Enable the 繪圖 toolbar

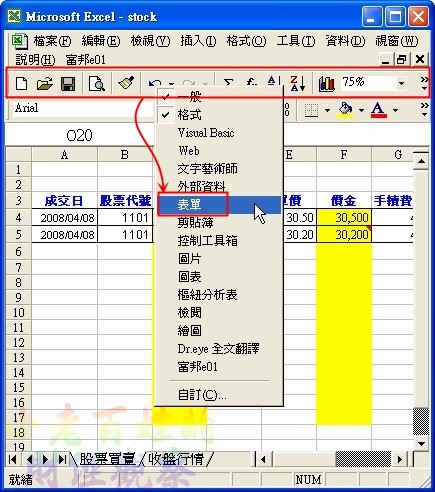tap(219, 331)
